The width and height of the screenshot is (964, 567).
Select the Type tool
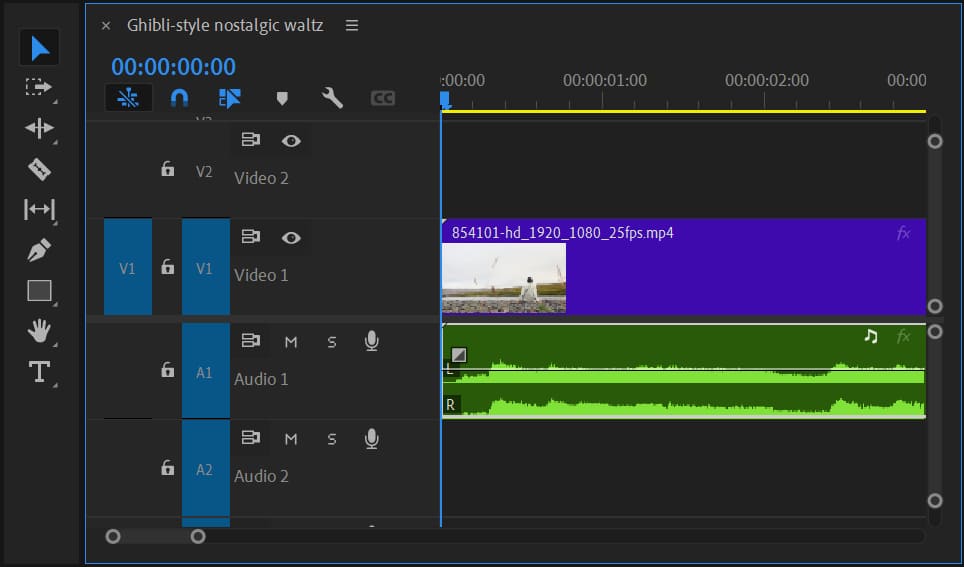39,372
